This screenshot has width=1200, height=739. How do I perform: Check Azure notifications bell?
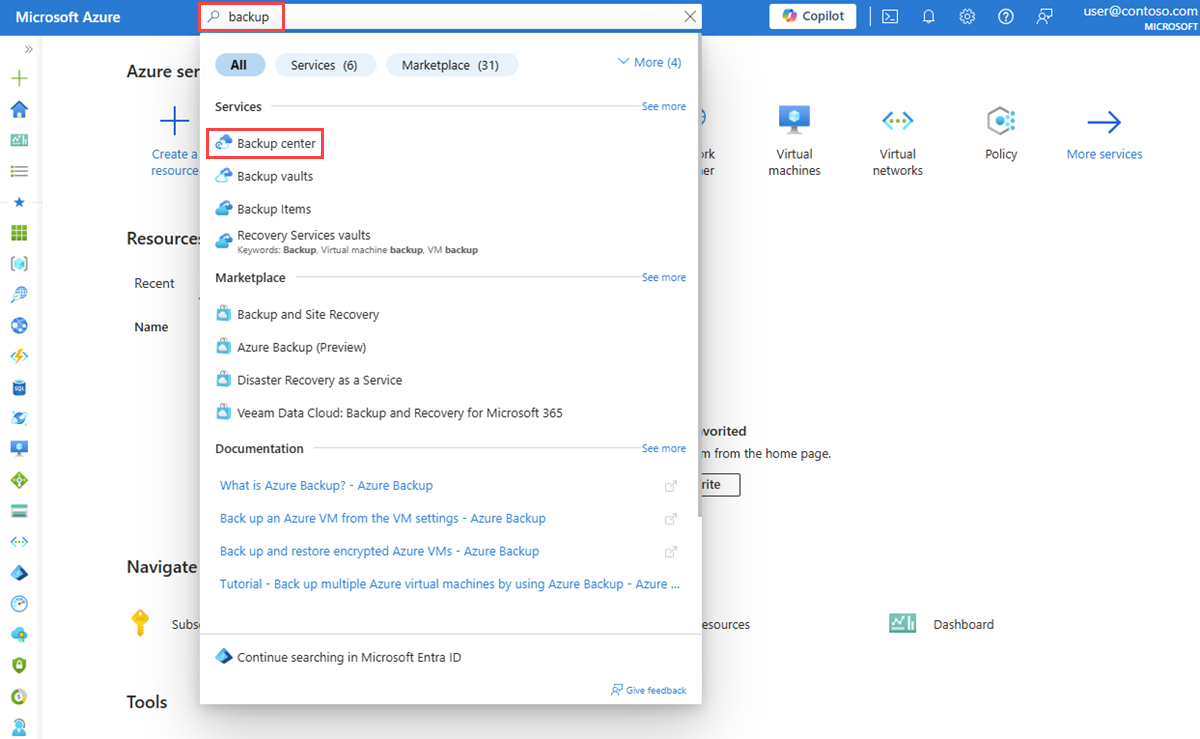point(928,16)
